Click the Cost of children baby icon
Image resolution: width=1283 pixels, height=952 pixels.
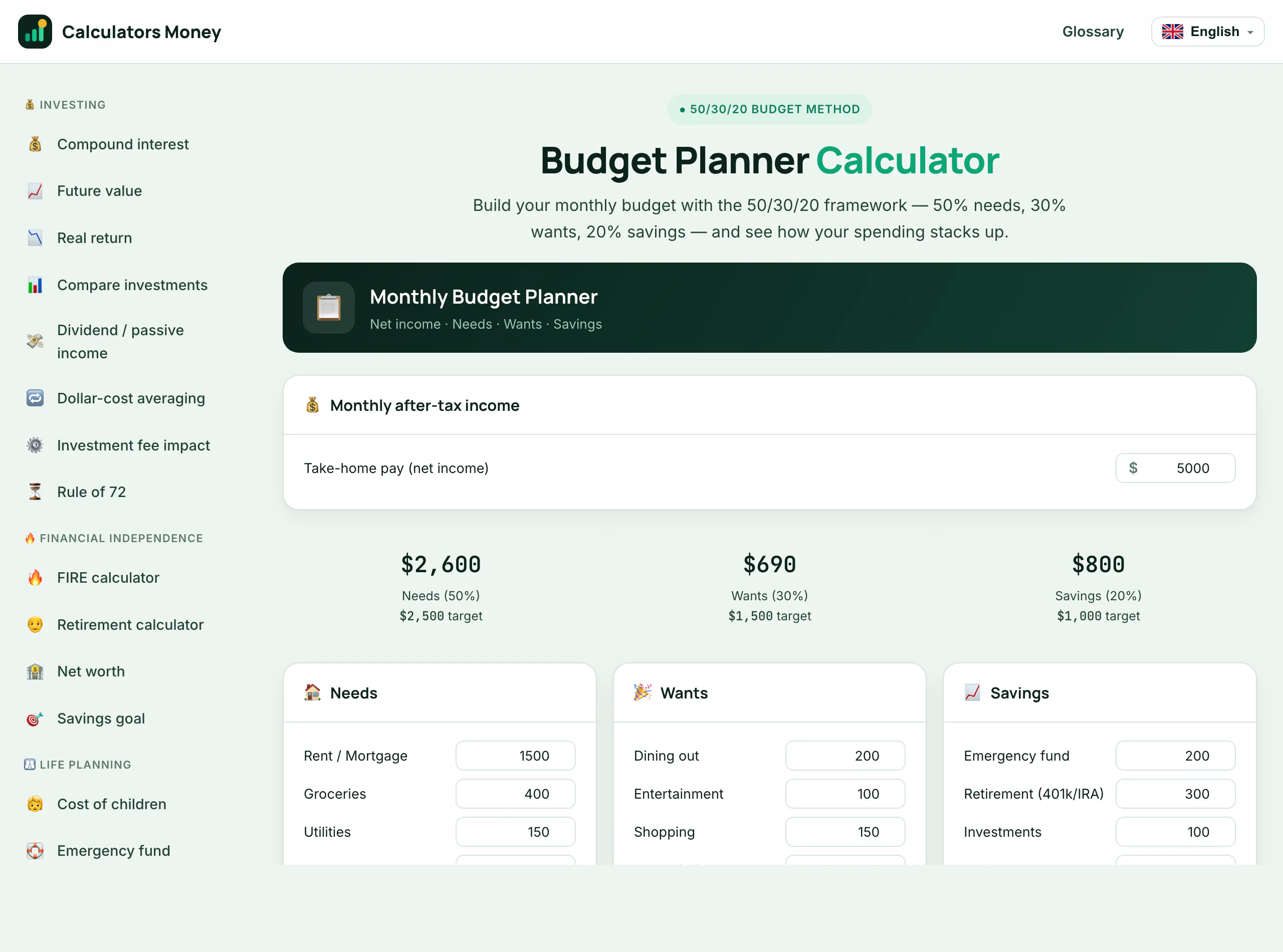pyautogui.click(x=35, y=804)
